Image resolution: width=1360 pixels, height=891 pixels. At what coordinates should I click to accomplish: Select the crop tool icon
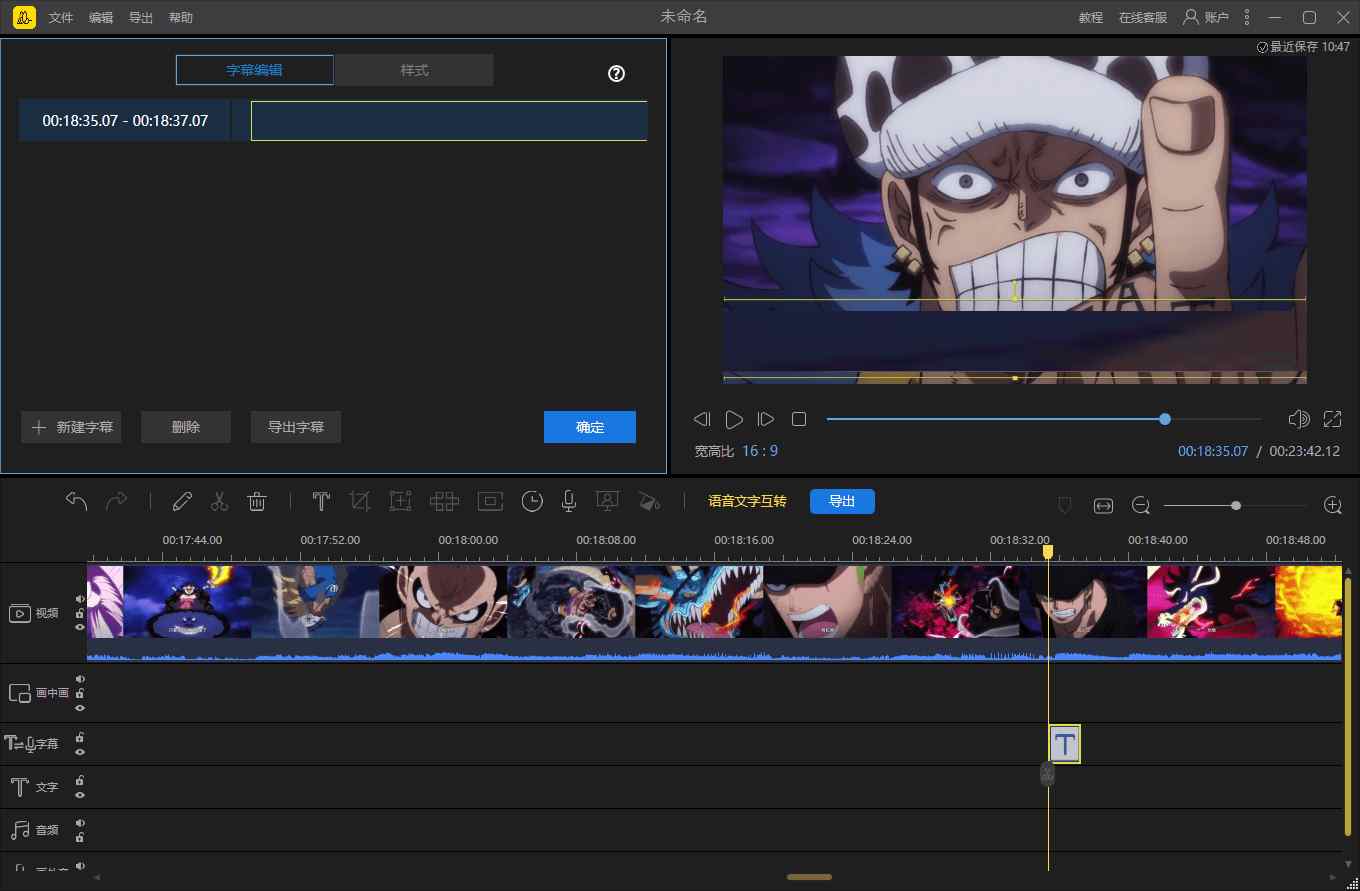coord(360,501)
